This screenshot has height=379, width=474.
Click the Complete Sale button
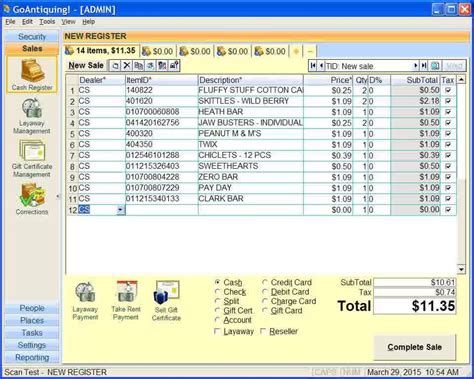(x=414, y=347)
